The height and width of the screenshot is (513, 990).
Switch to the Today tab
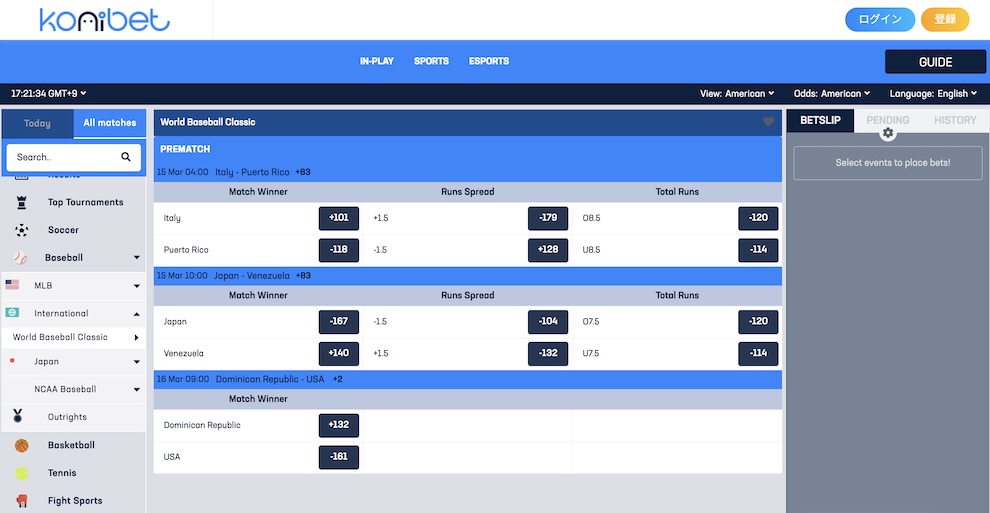pos(37,124)
